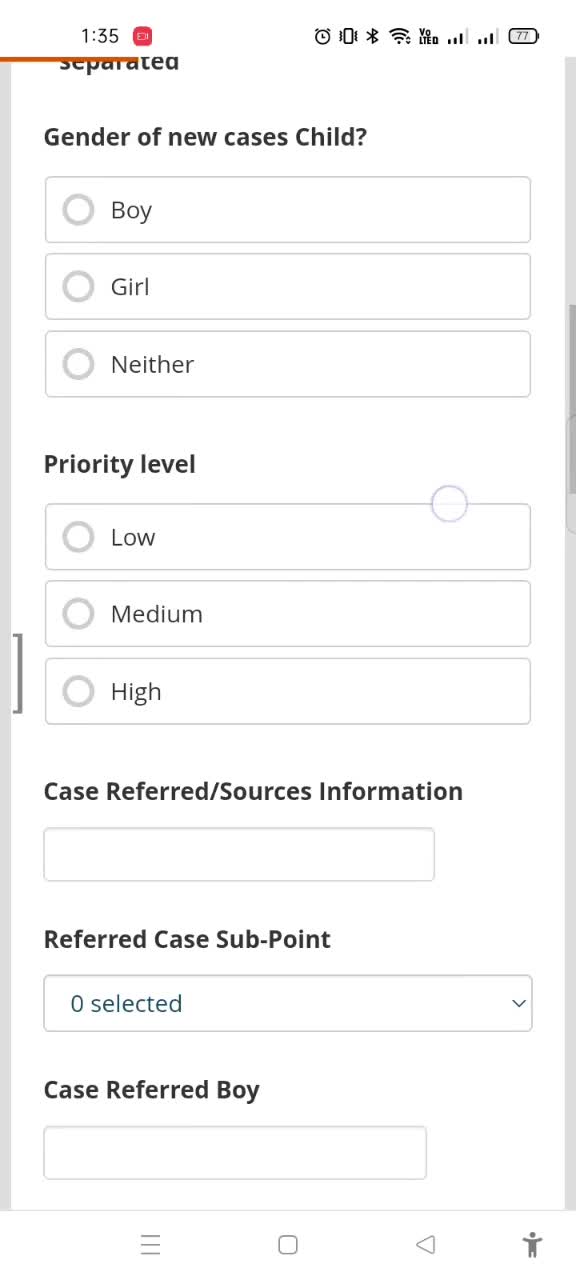Tap the Bluetooth icon in status bar
The height and width of the screenshot is (1280, 576).
coord(372,36)
